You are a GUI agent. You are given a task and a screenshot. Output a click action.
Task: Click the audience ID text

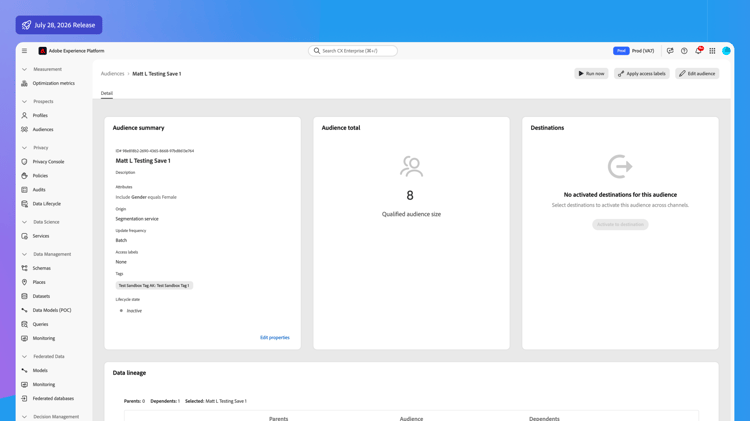(154, 151)
